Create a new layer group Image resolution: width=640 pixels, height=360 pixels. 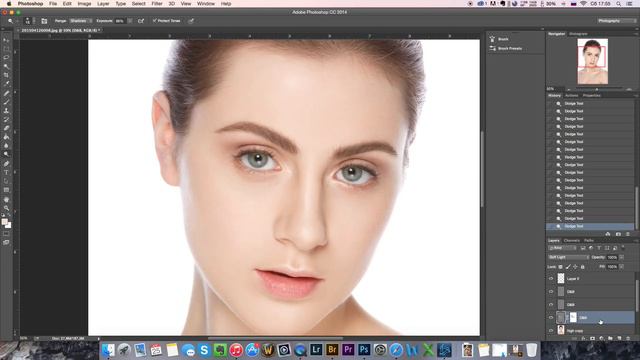click(x=610, y=338)
